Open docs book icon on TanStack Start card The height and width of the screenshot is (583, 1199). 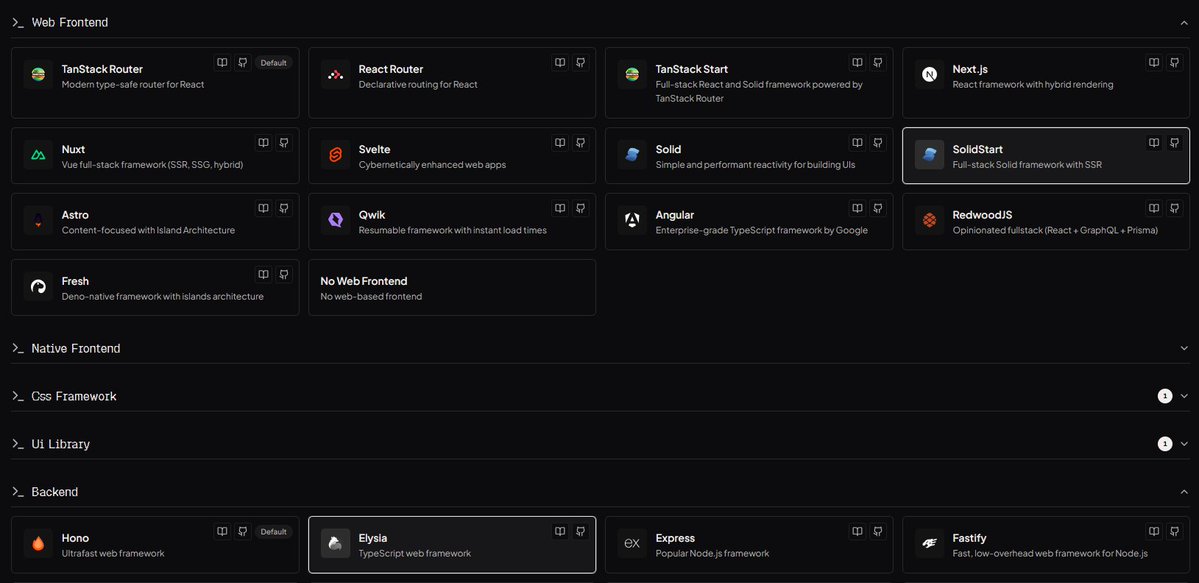[857, 63]
